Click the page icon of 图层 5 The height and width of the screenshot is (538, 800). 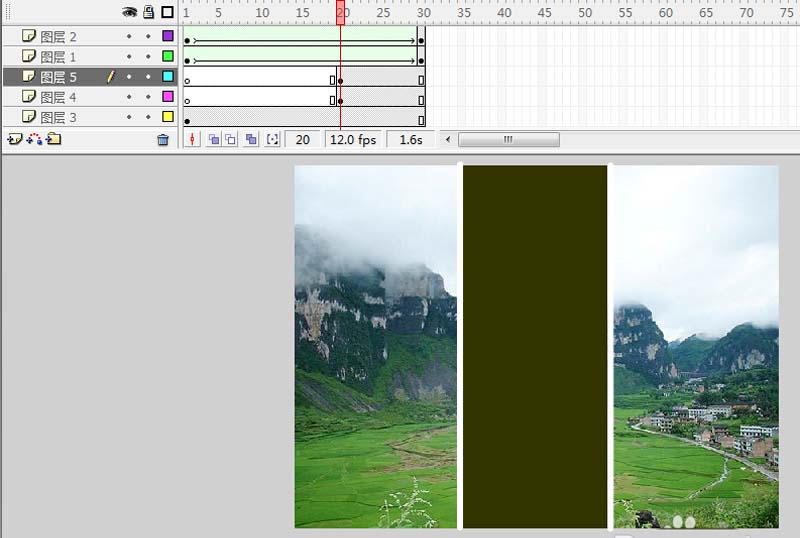pyautogui.click(x=29, y=76)
